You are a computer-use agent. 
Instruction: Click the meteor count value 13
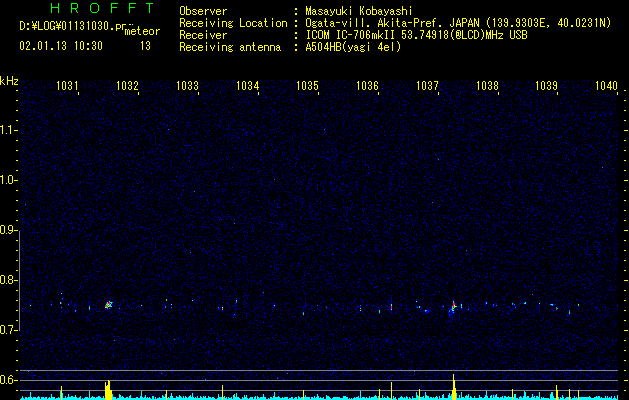pos(145,46)
